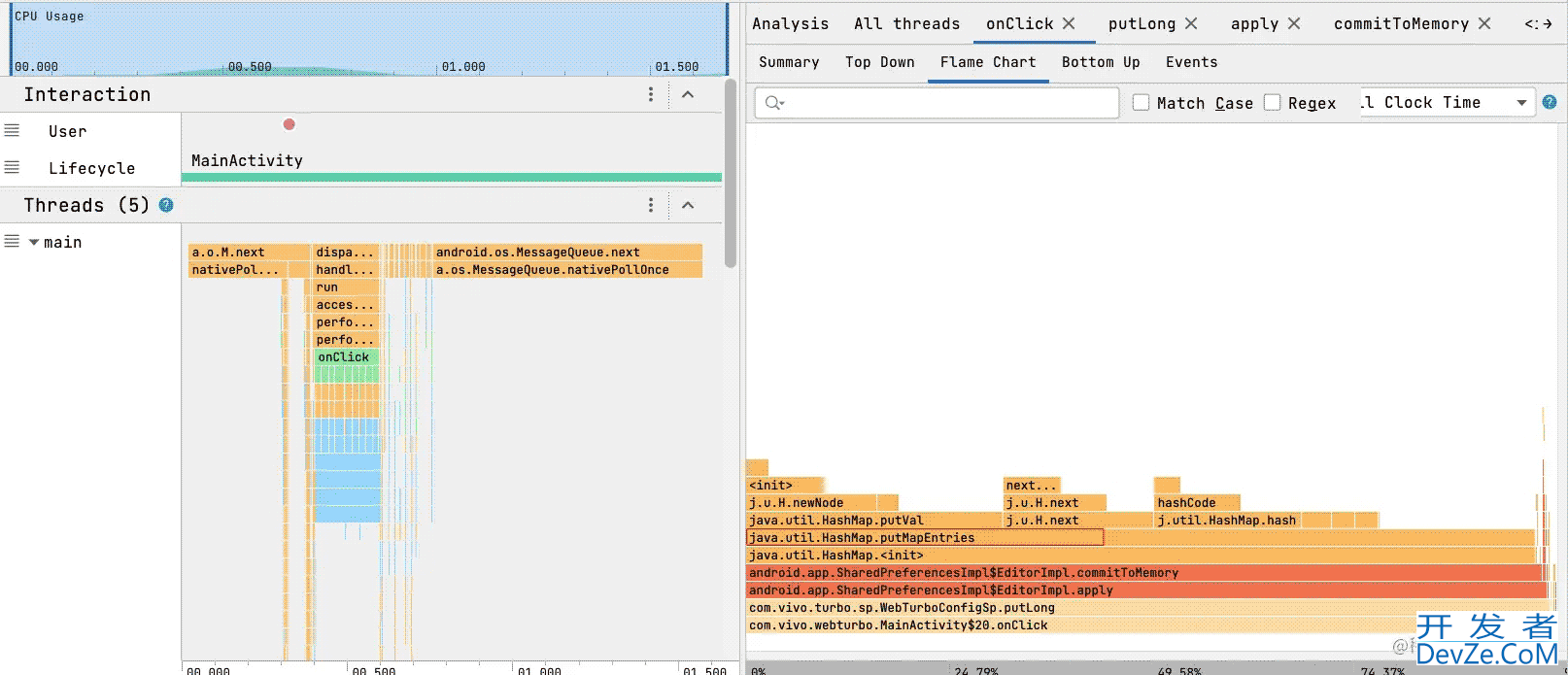Select the next... flame bar
The image size is (1568, 675).
click(x=1032, y=486)
